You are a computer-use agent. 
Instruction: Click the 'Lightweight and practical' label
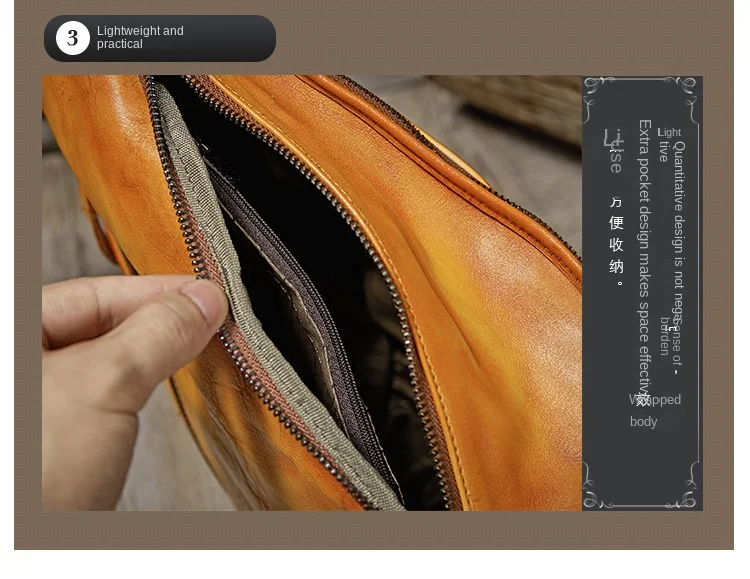click(140, 37)
